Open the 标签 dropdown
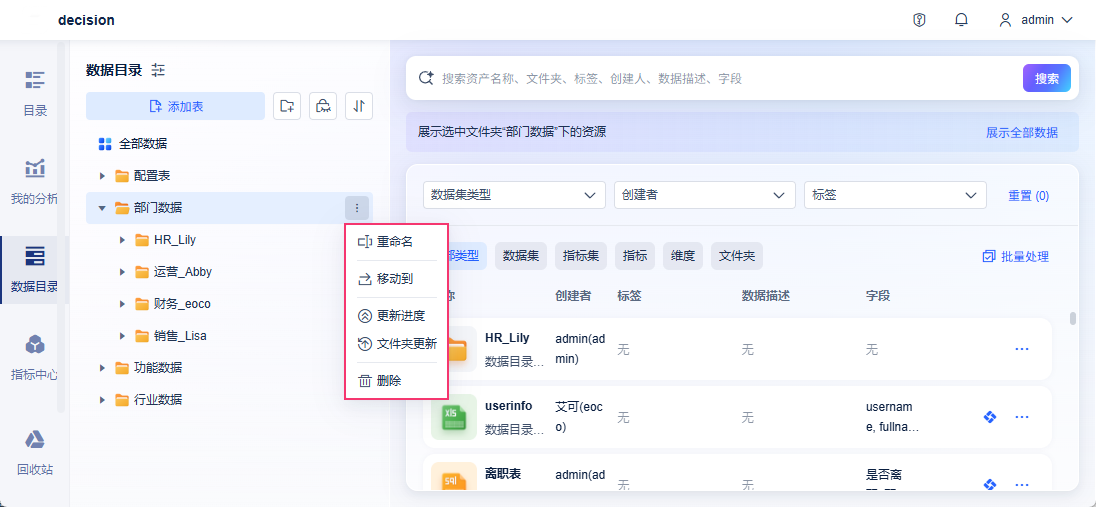 [895, 195]
